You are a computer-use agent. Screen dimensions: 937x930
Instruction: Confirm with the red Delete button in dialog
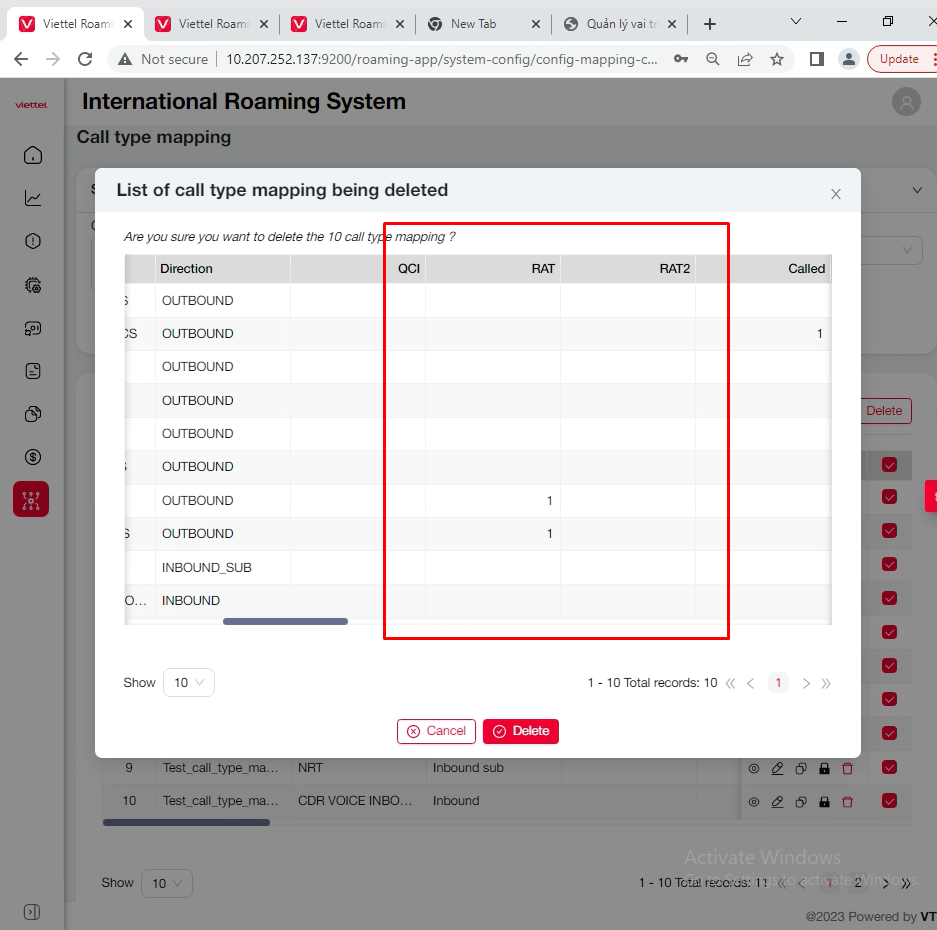coord(520,731)
